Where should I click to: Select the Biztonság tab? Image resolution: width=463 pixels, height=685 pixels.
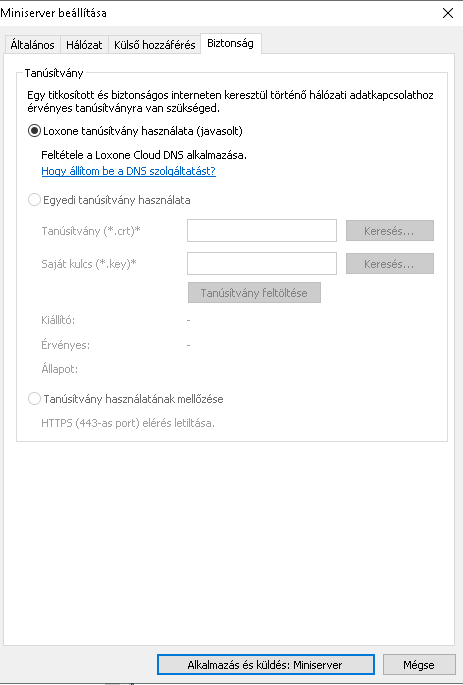[231, 44]
